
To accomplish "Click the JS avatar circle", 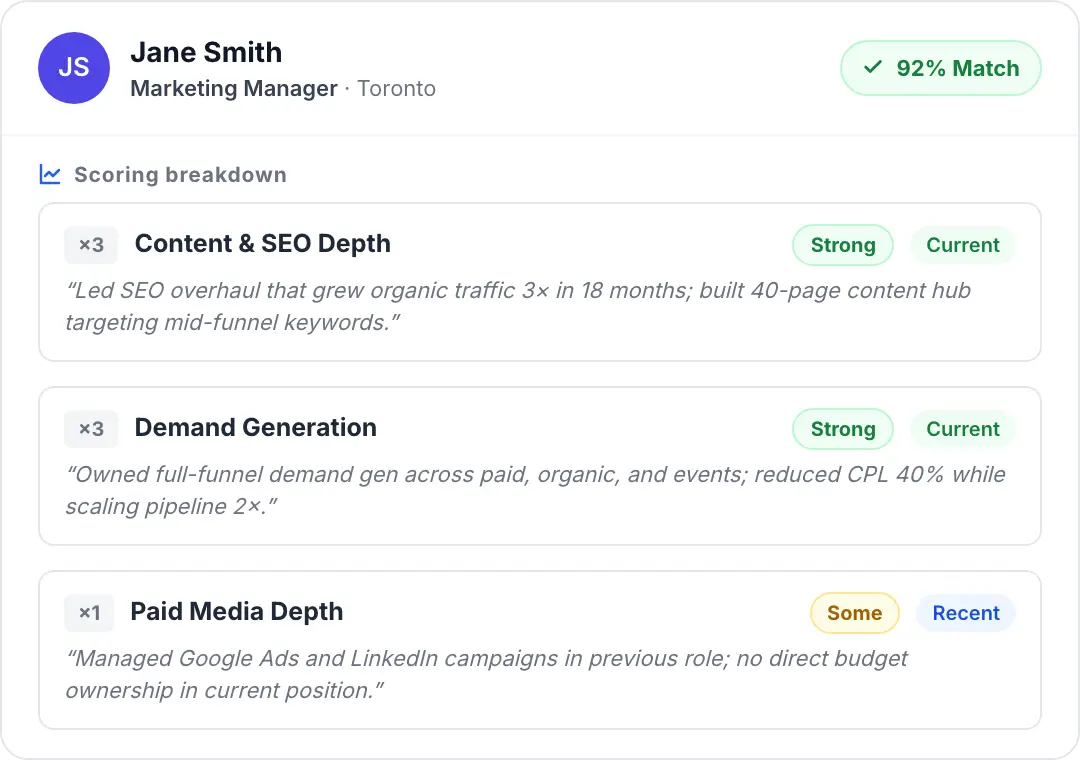I will [x=73, y=68].
